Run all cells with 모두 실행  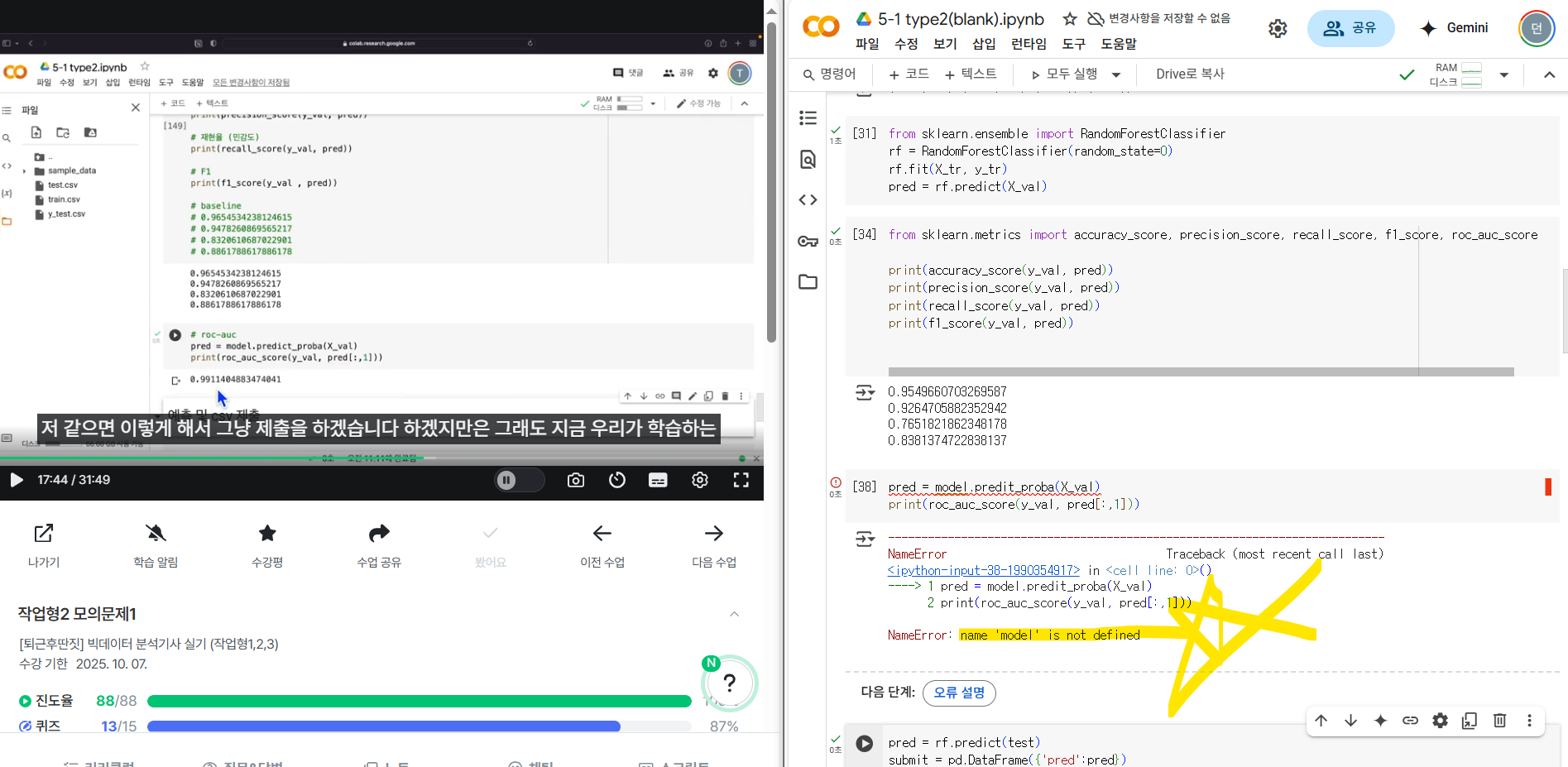click(x=1065, y=74)
